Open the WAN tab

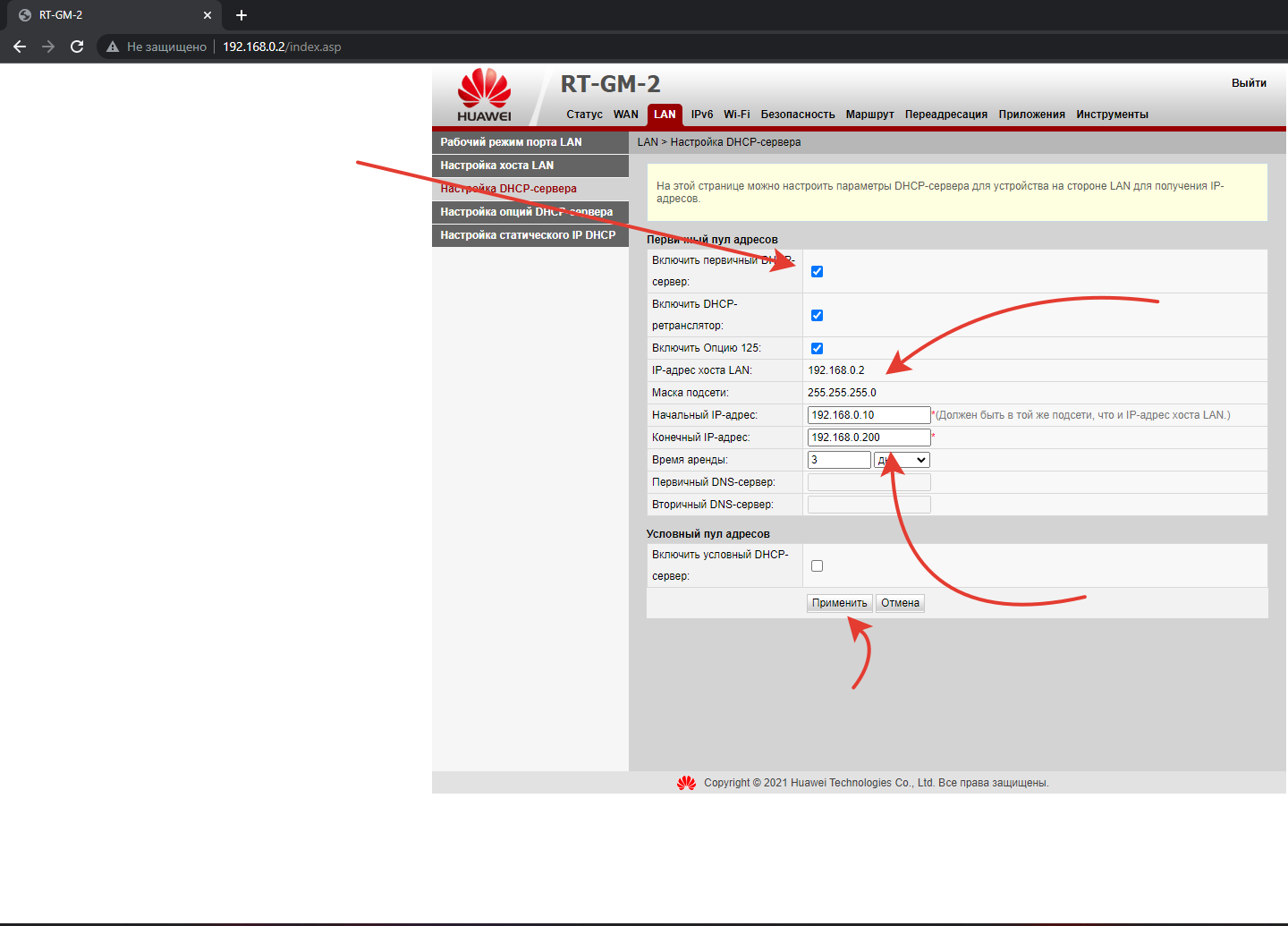[x=625, y=115]
